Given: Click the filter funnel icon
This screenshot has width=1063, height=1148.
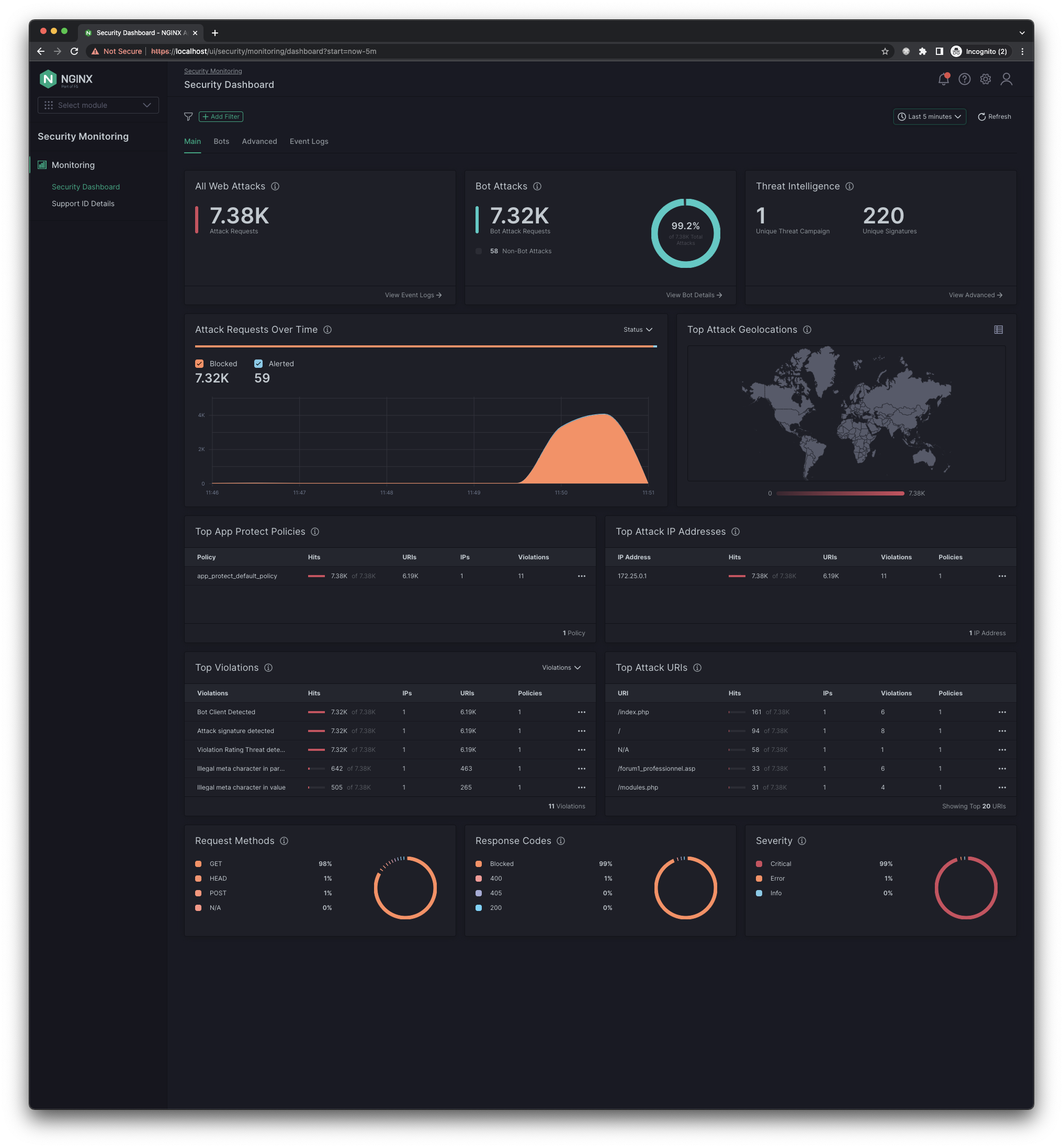Looking at the screenshot, I should point(188,117).
